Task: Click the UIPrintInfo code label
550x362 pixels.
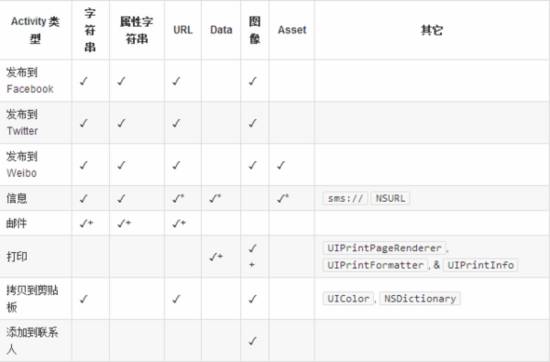Action: click(x=481, y=265)
